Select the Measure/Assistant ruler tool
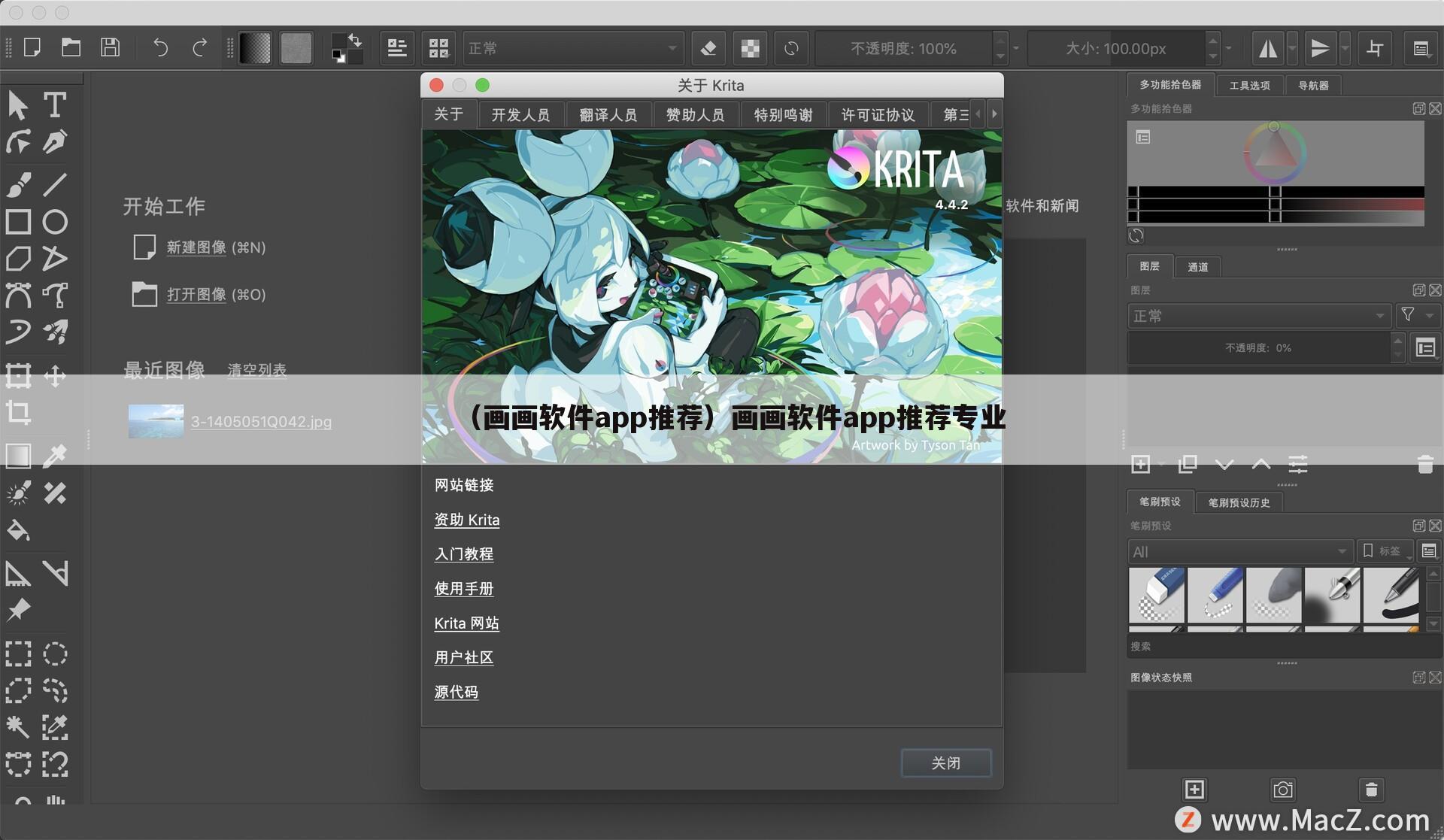Screen dimensions: 1444x840 [x=19, y=573]
